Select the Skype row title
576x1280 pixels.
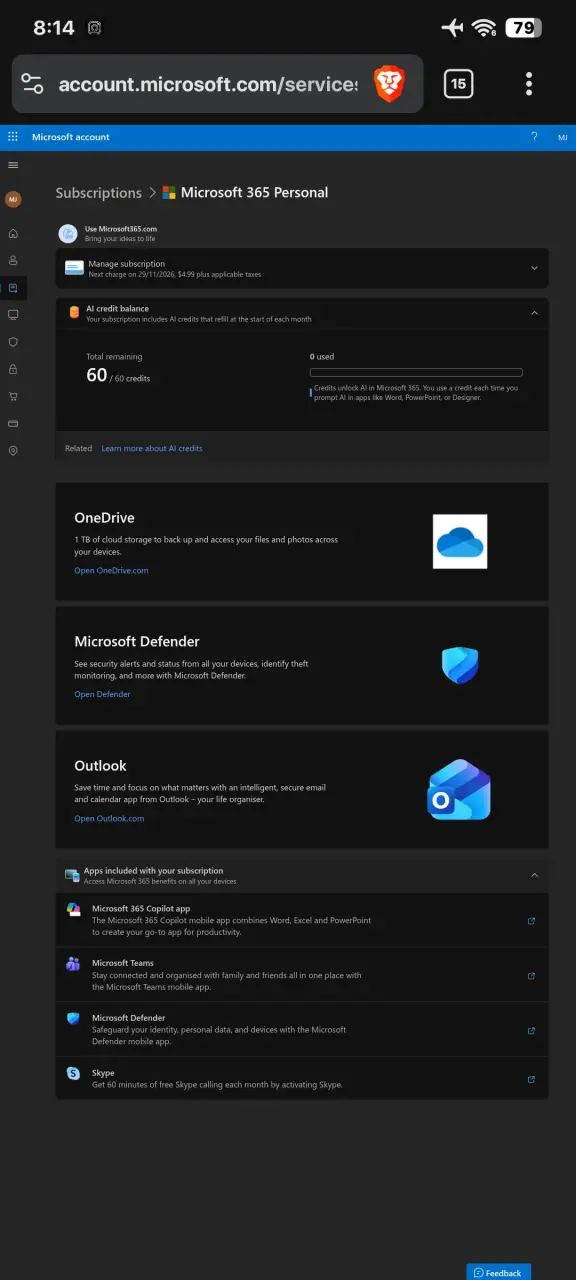[103, 1073]
